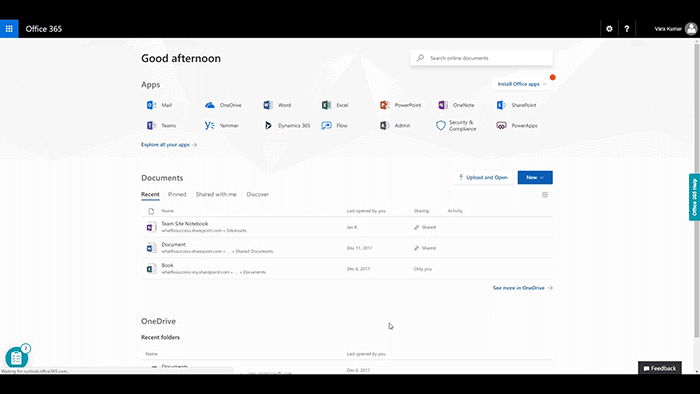Click the Word file icon of Document
The height and width of the screenshot is (394, 700).
(x=151, y=248)
